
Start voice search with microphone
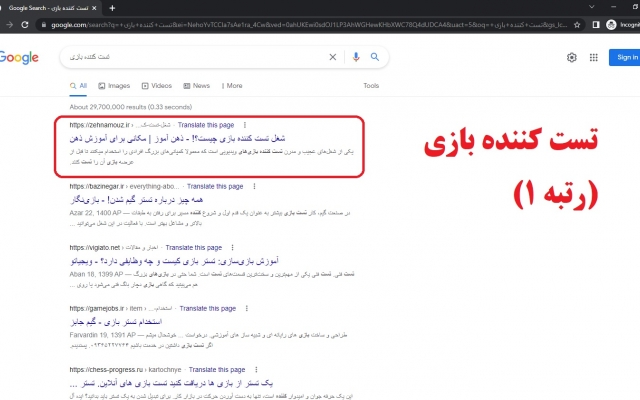click(x=356, y=57)
